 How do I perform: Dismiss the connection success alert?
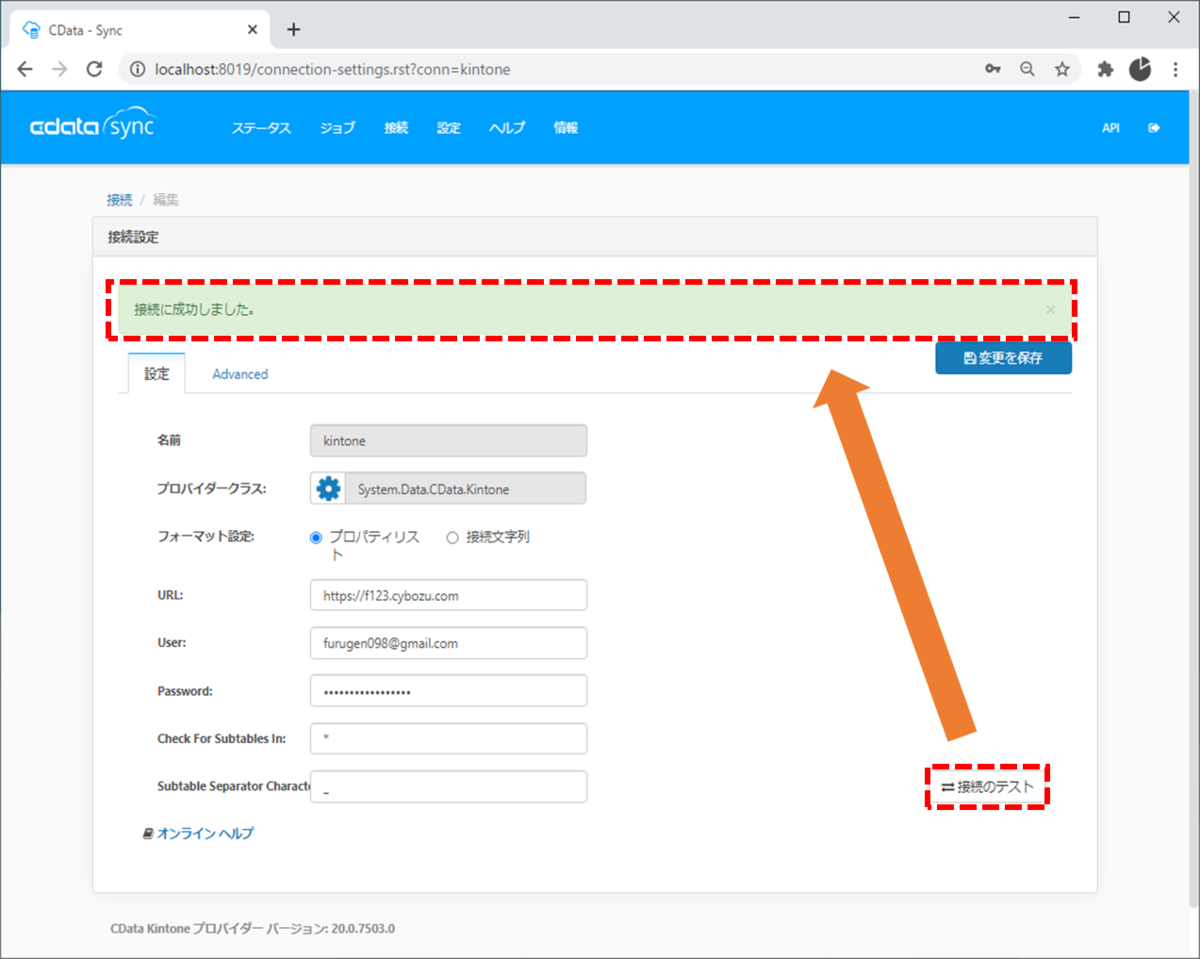click(1050, 310)
